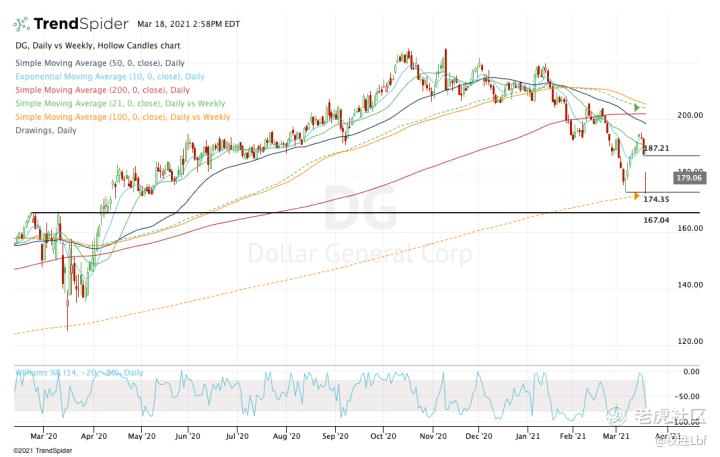720x457 pixels.
Task: Click the 'May '20' date axis label
Action: click(141, 435)
